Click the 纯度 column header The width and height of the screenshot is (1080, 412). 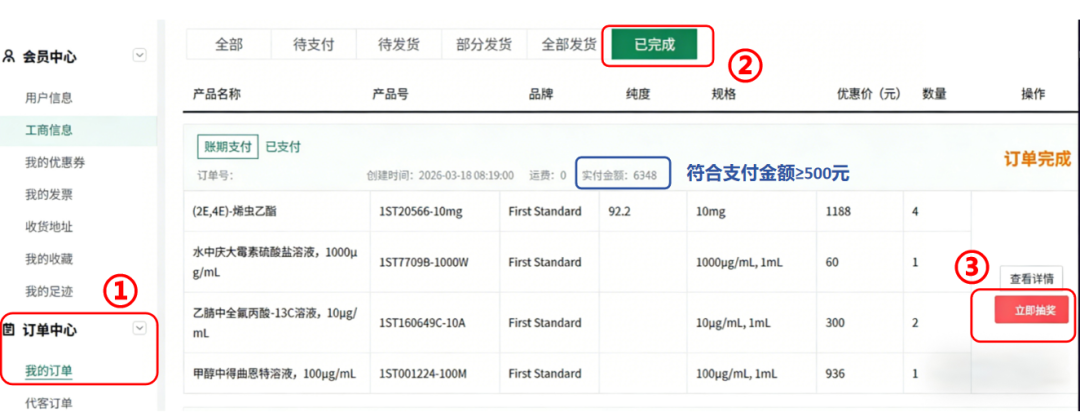[638, 94]
